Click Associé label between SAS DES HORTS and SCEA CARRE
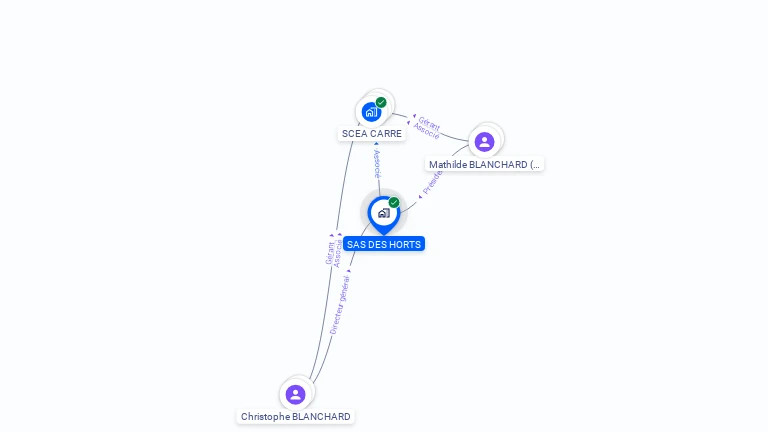 [377, 164]
